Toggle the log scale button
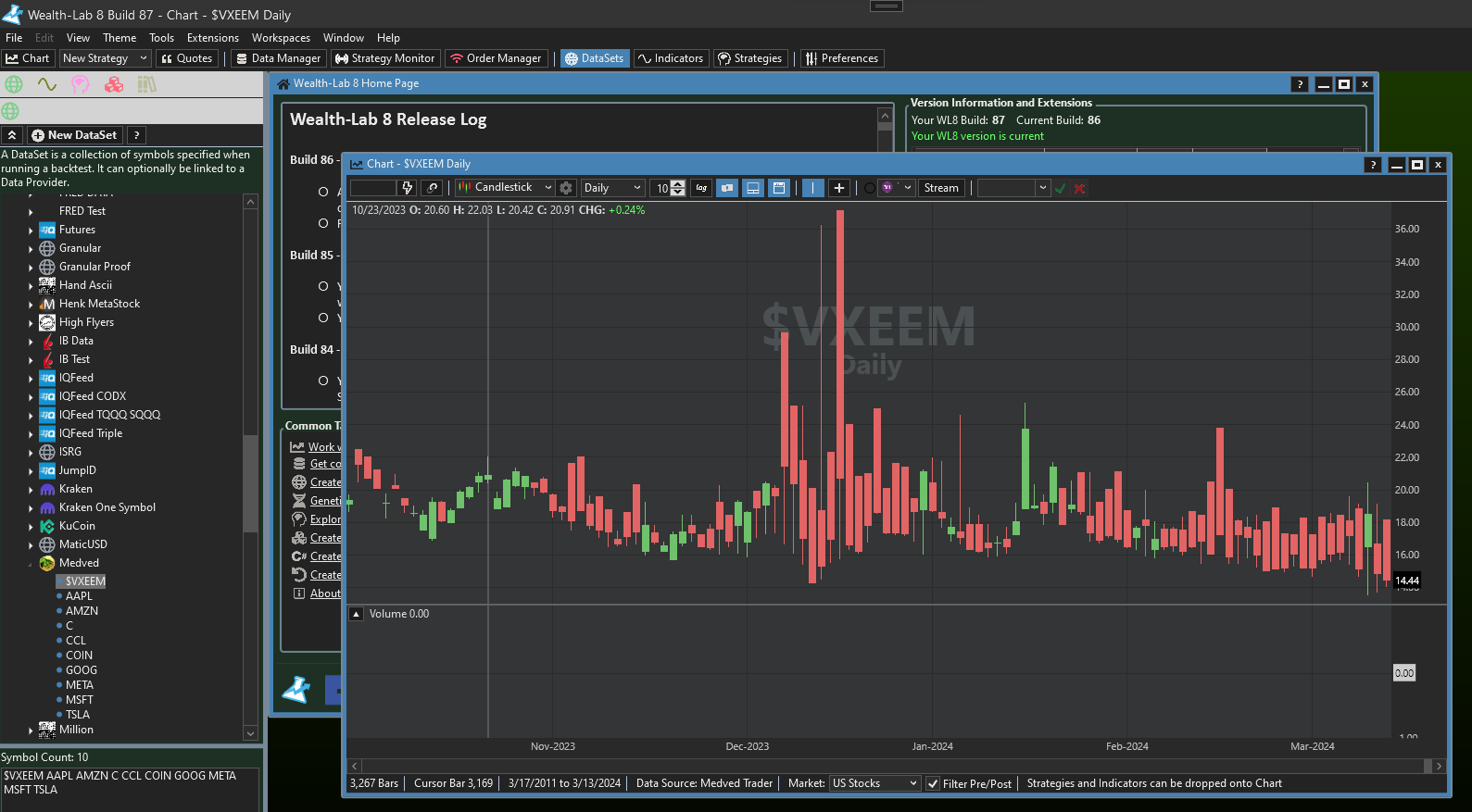 click(x=701, y=188)
